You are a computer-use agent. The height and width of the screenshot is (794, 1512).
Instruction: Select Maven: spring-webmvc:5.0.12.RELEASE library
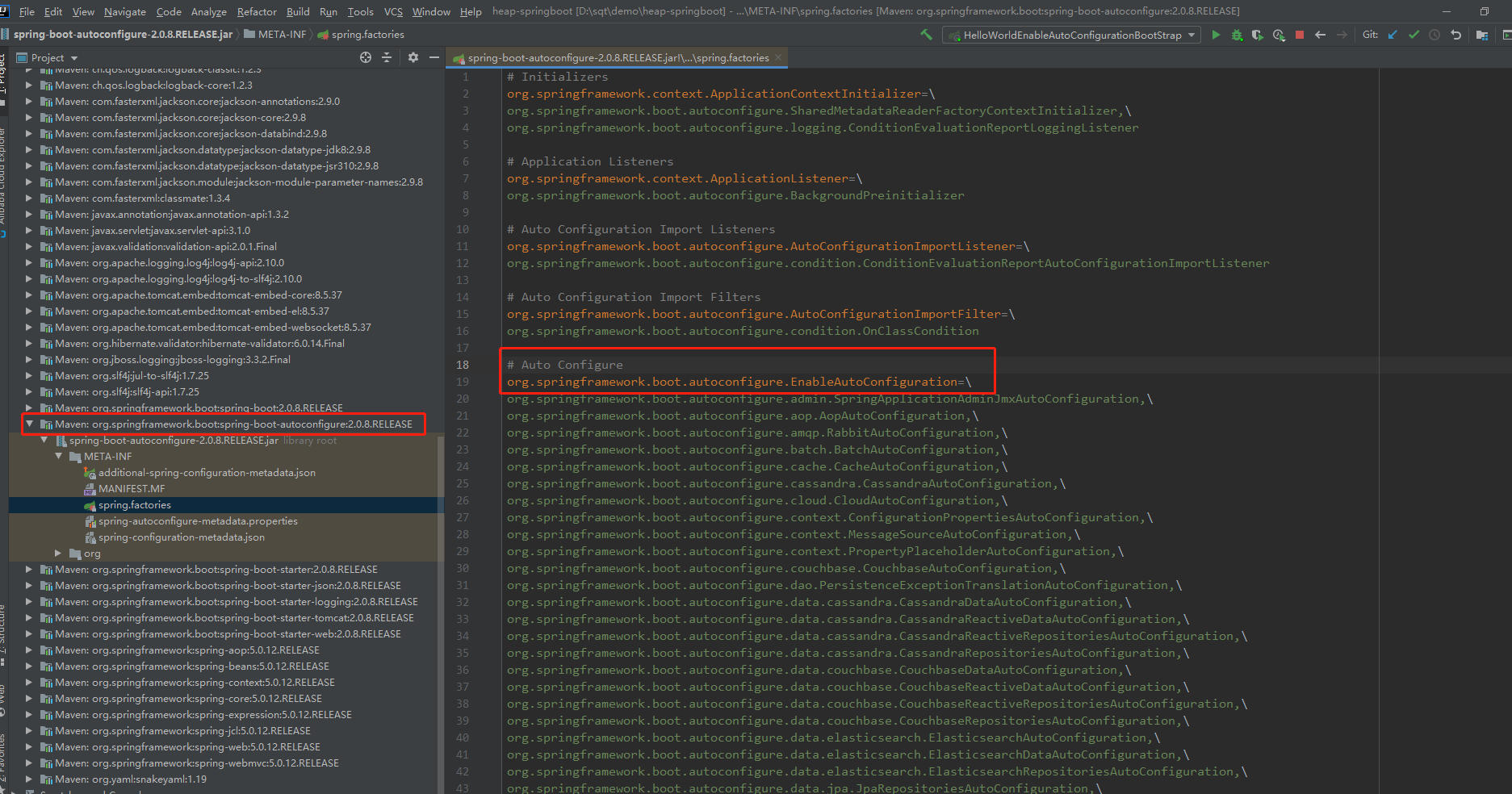pos(197,763)
